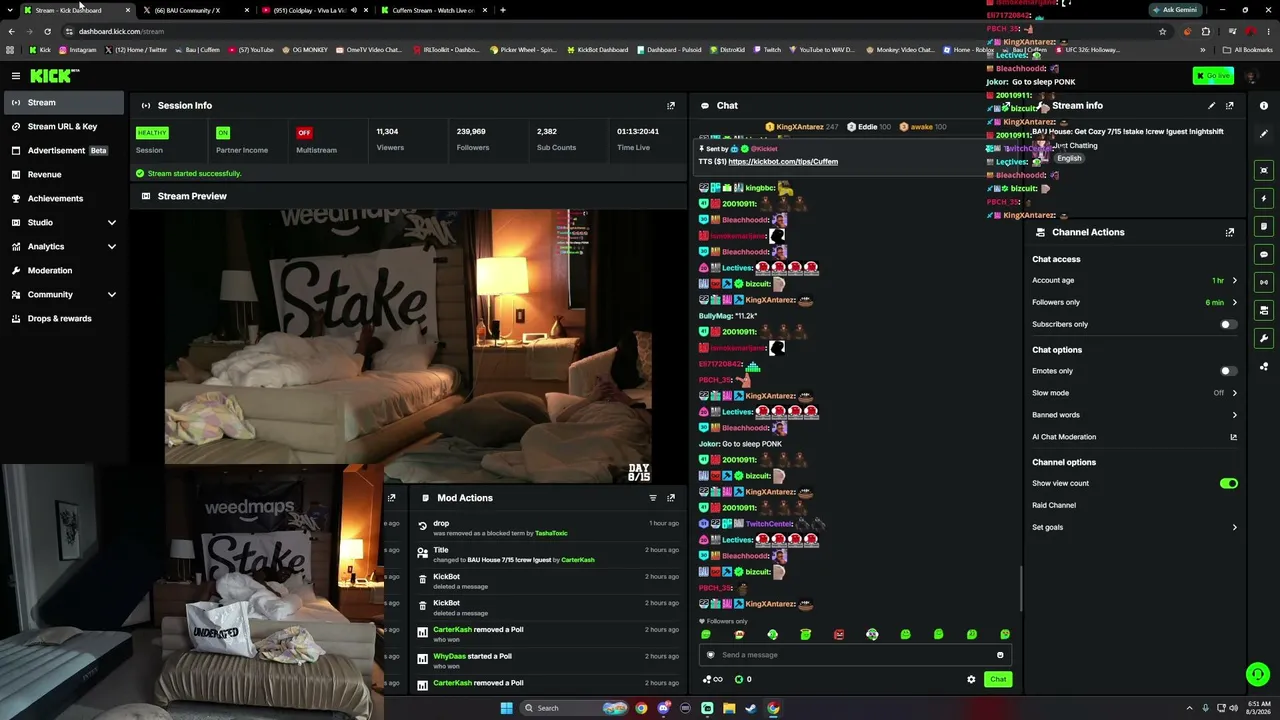Pop out the Session Info panel
1280x720 pixels.
click(671, 105)
